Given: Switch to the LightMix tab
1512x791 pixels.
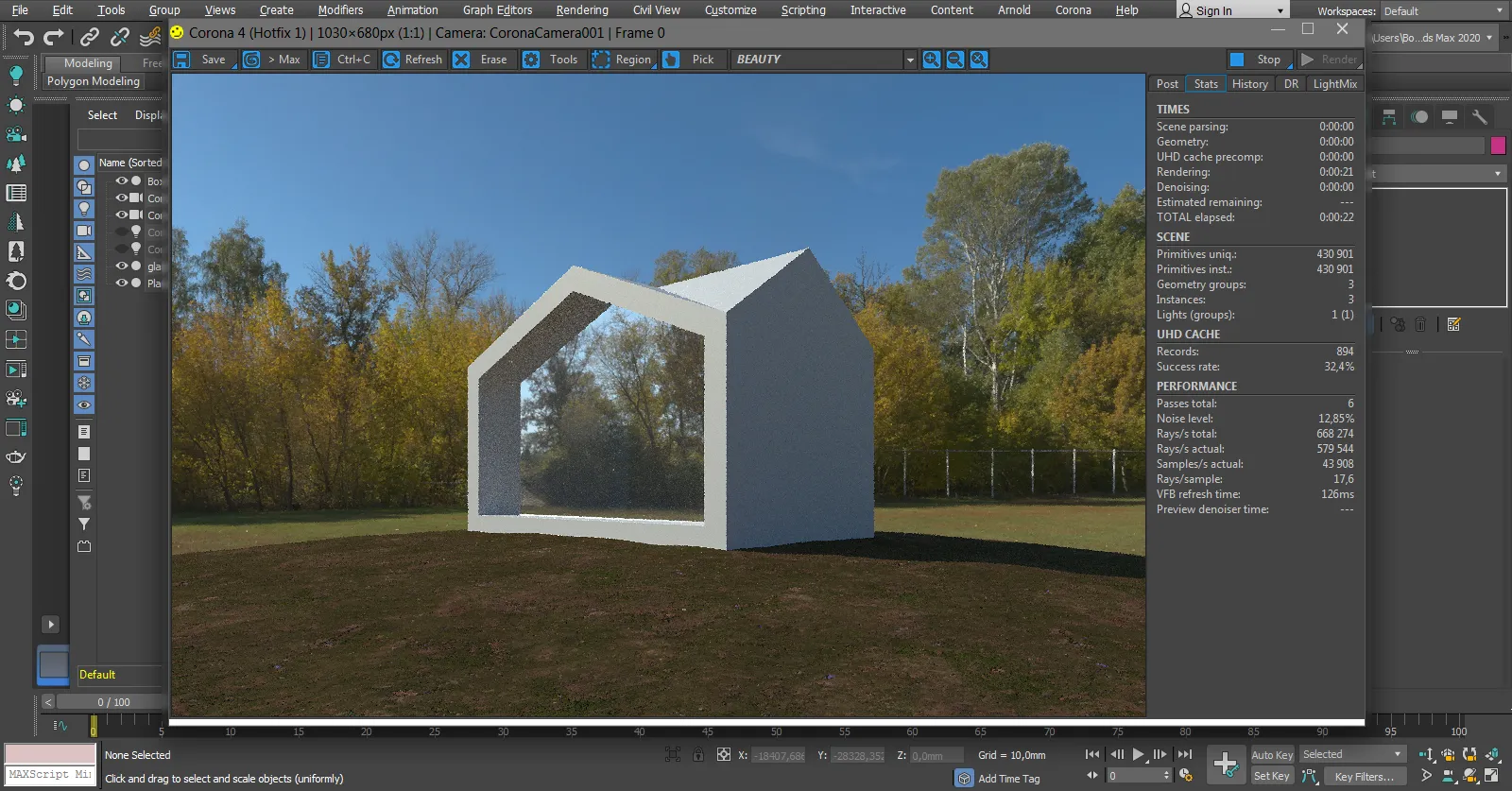Looking at the screenshot, I should 1334,84.
